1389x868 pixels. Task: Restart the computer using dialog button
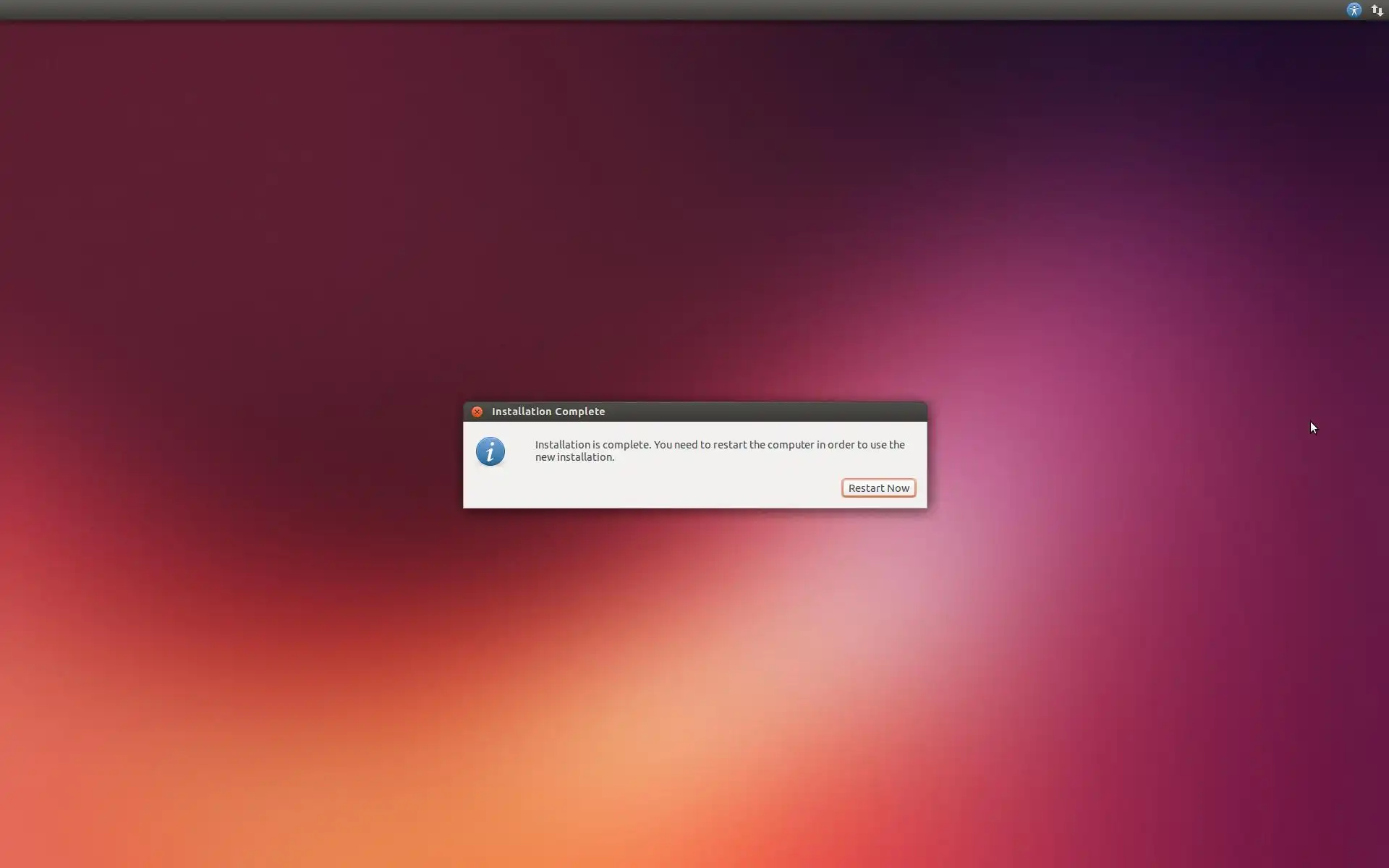[x=878, y=488]
